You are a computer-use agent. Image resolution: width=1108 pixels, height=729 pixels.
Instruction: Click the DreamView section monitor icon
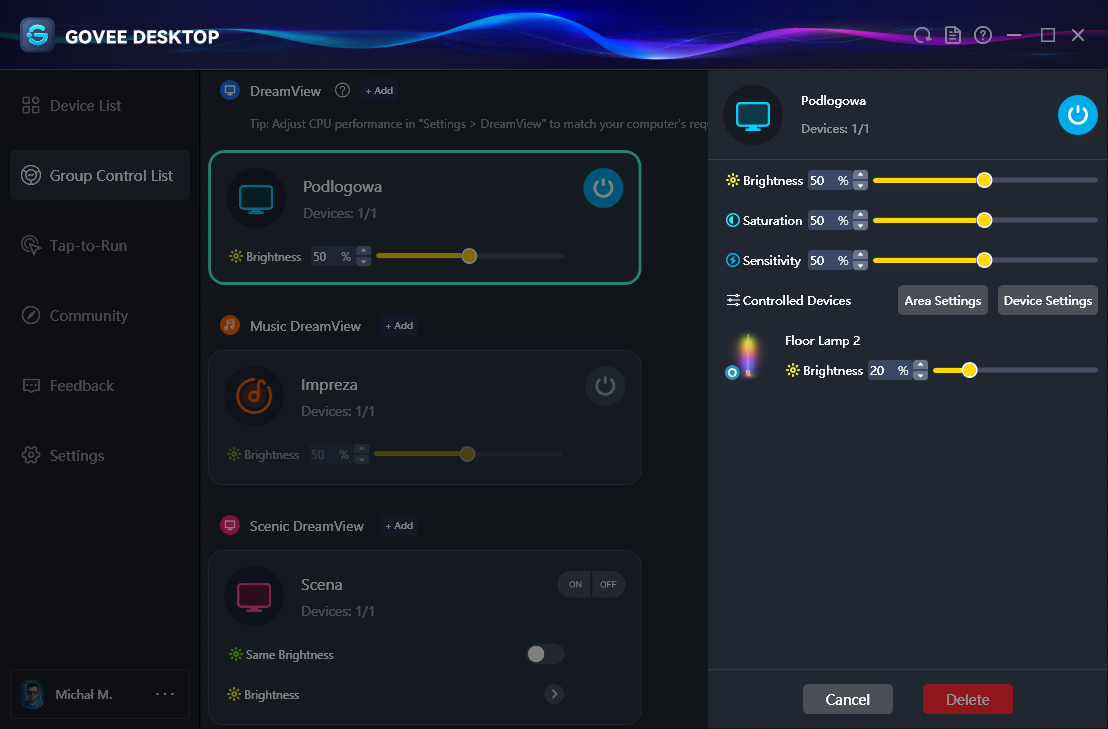pyautogui.click(x=230, y=90)
